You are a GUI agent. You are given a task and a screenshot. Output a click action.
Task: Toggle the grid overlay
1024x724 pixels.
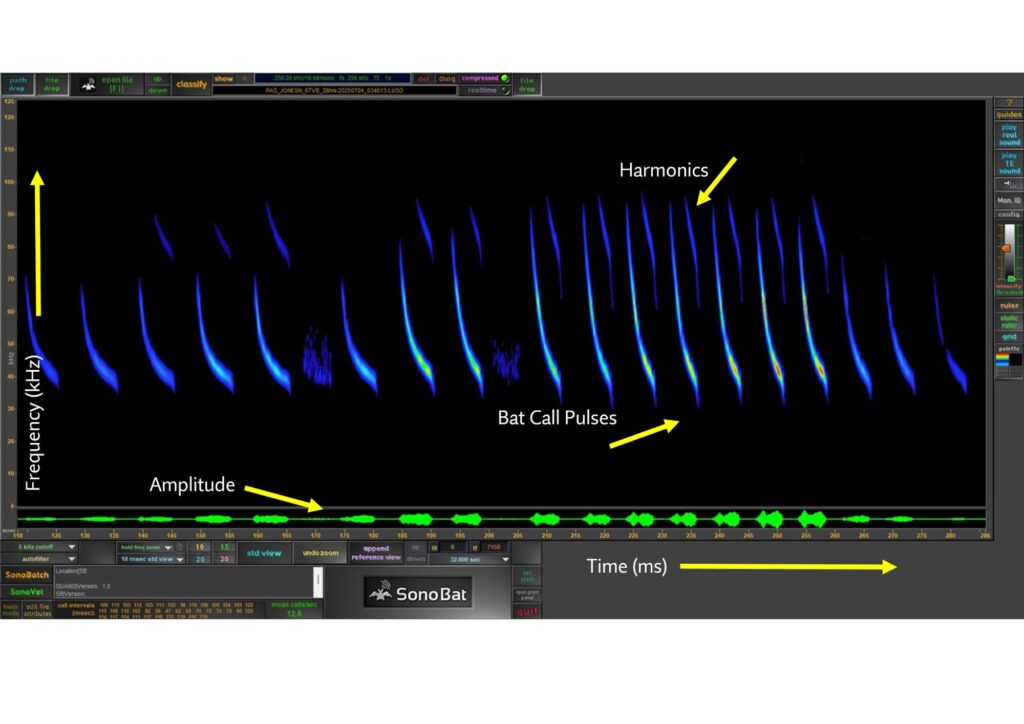(1008, 337)
